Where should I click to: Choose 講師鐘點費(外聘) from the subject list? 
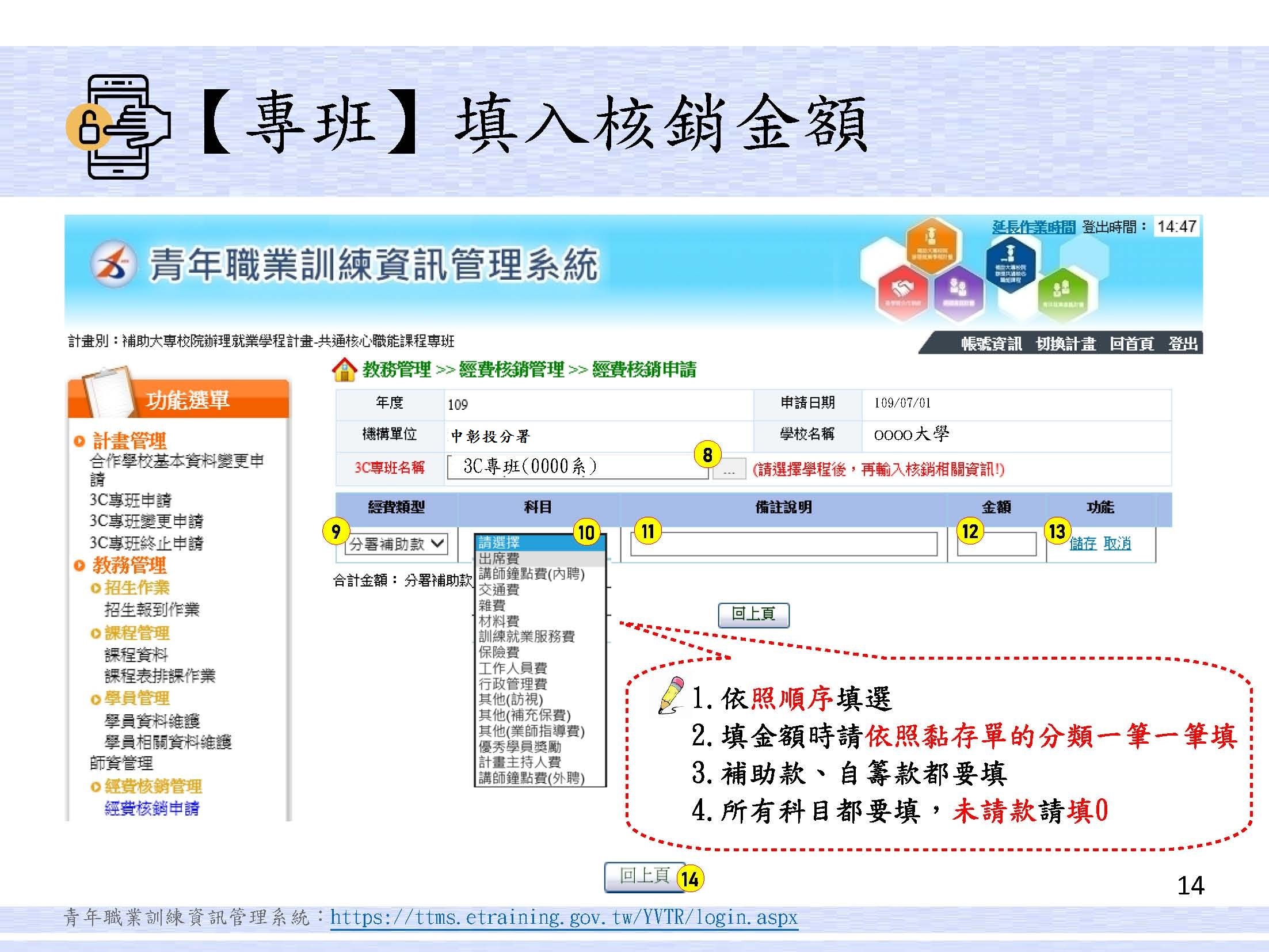531,778
